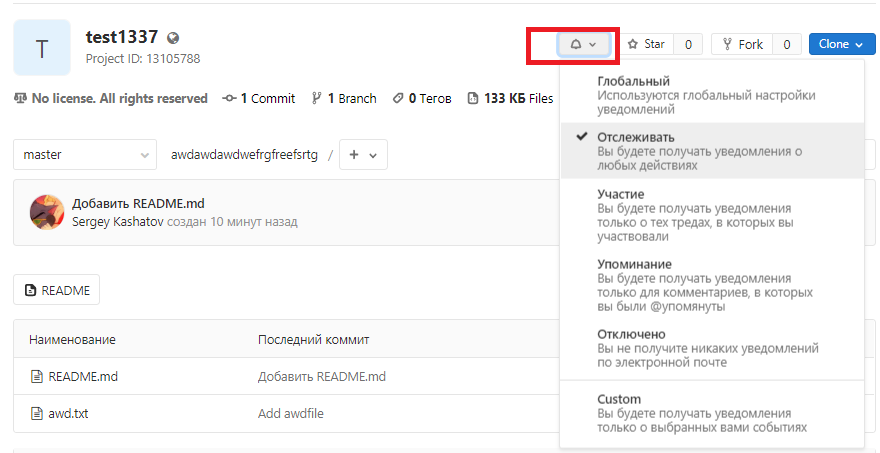
Task: Click the notification bell icon
Action: (576, 44)
